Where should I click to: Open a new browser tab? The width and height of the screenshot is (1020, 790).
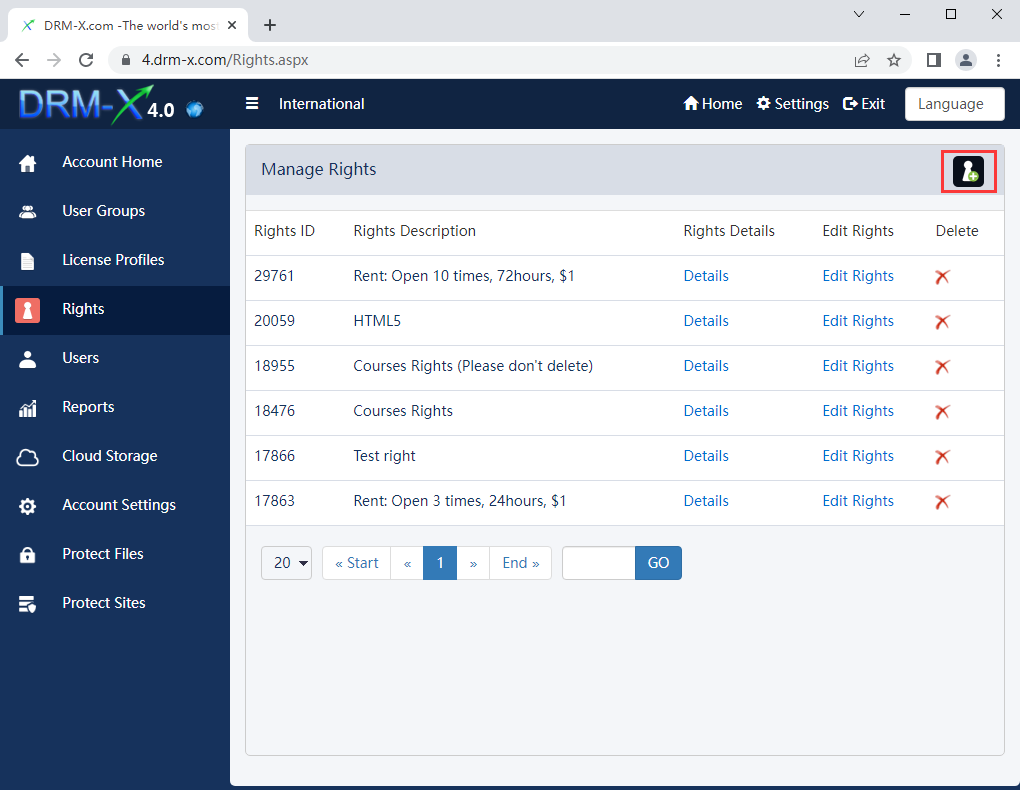tap(270, 25)
